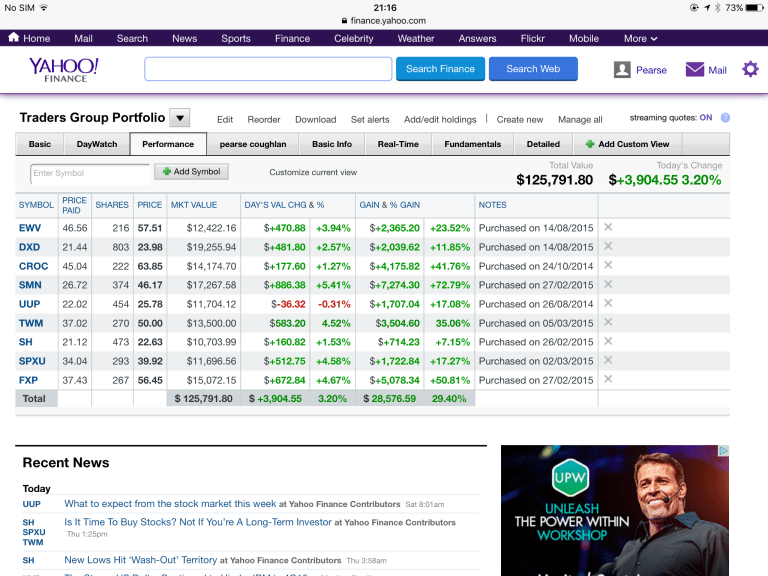Expand the Traders Group Portfolio dropdown
This screenshot has height=576, width=768.
click(180, 118)
